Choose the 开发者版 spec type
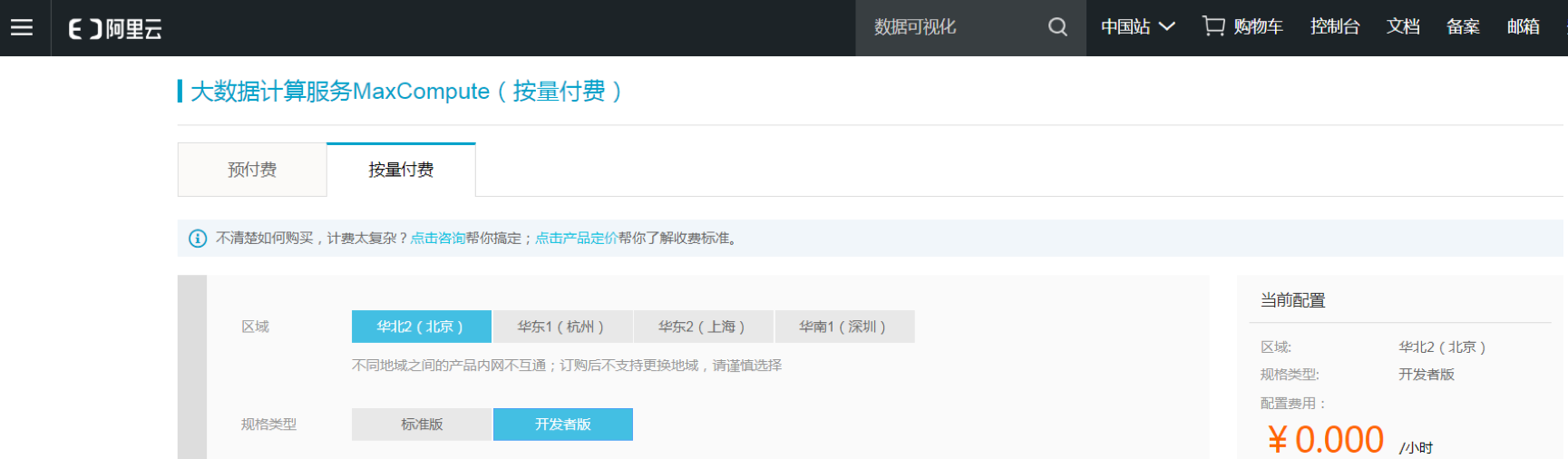This screenshot has width=1568, height=459. click(563, 425)
